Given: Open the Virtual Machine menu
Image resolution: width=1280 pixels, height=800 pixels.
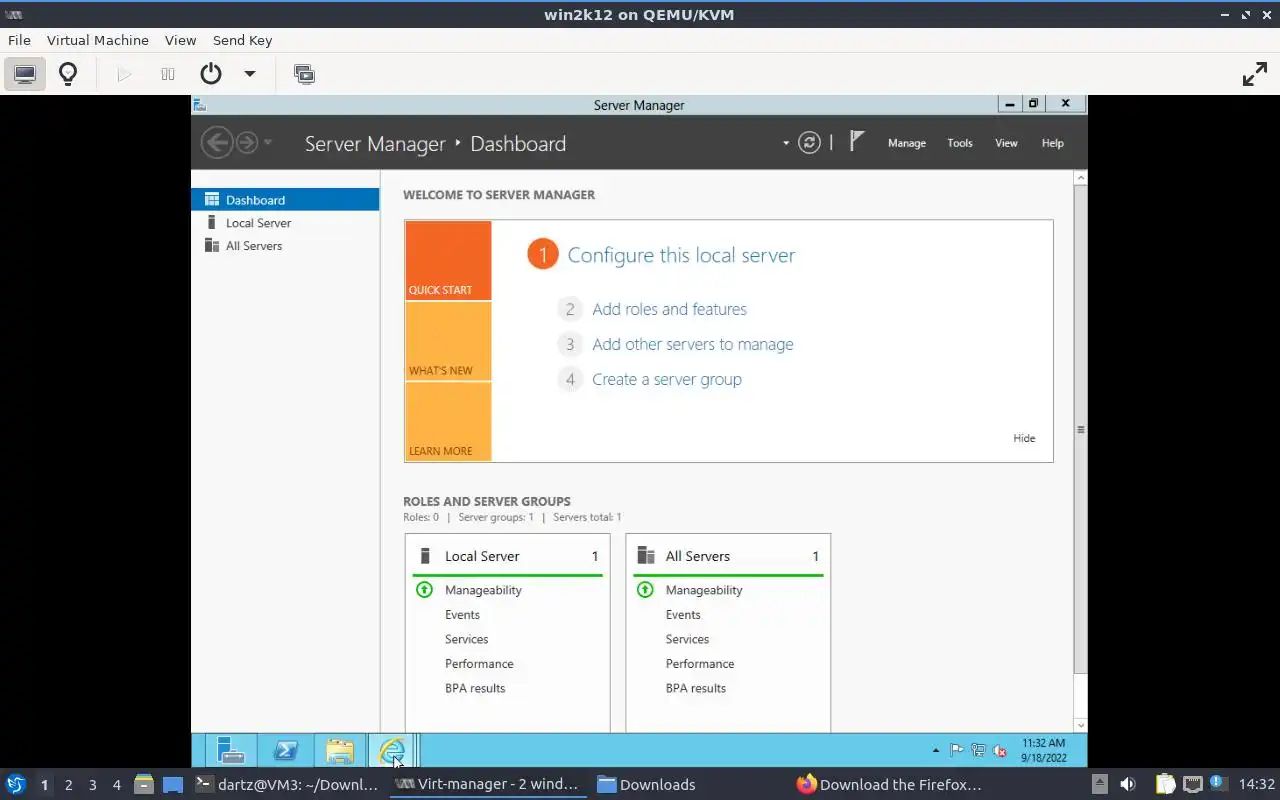Looking at the screenshot, I should [x=97, y=40].
